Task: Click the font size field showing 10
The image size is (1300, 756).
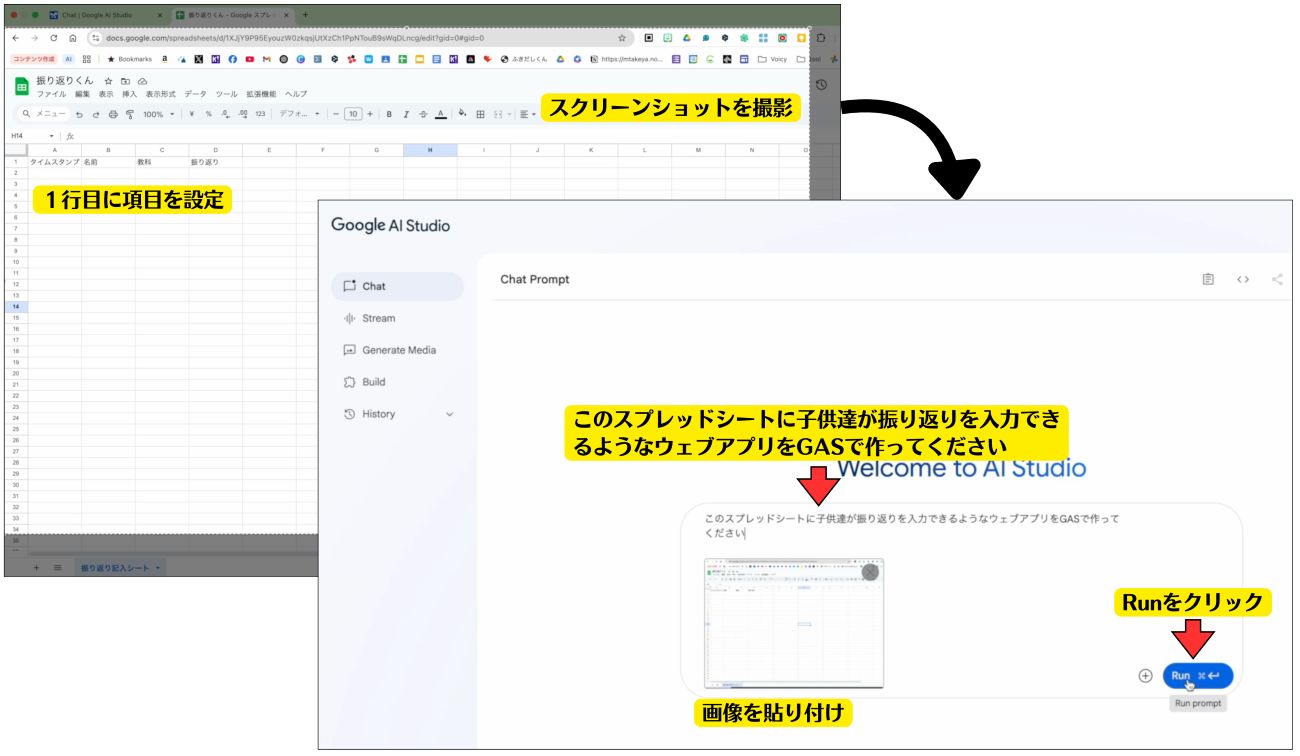Action: pyautogui.click(x=353, y=114)
